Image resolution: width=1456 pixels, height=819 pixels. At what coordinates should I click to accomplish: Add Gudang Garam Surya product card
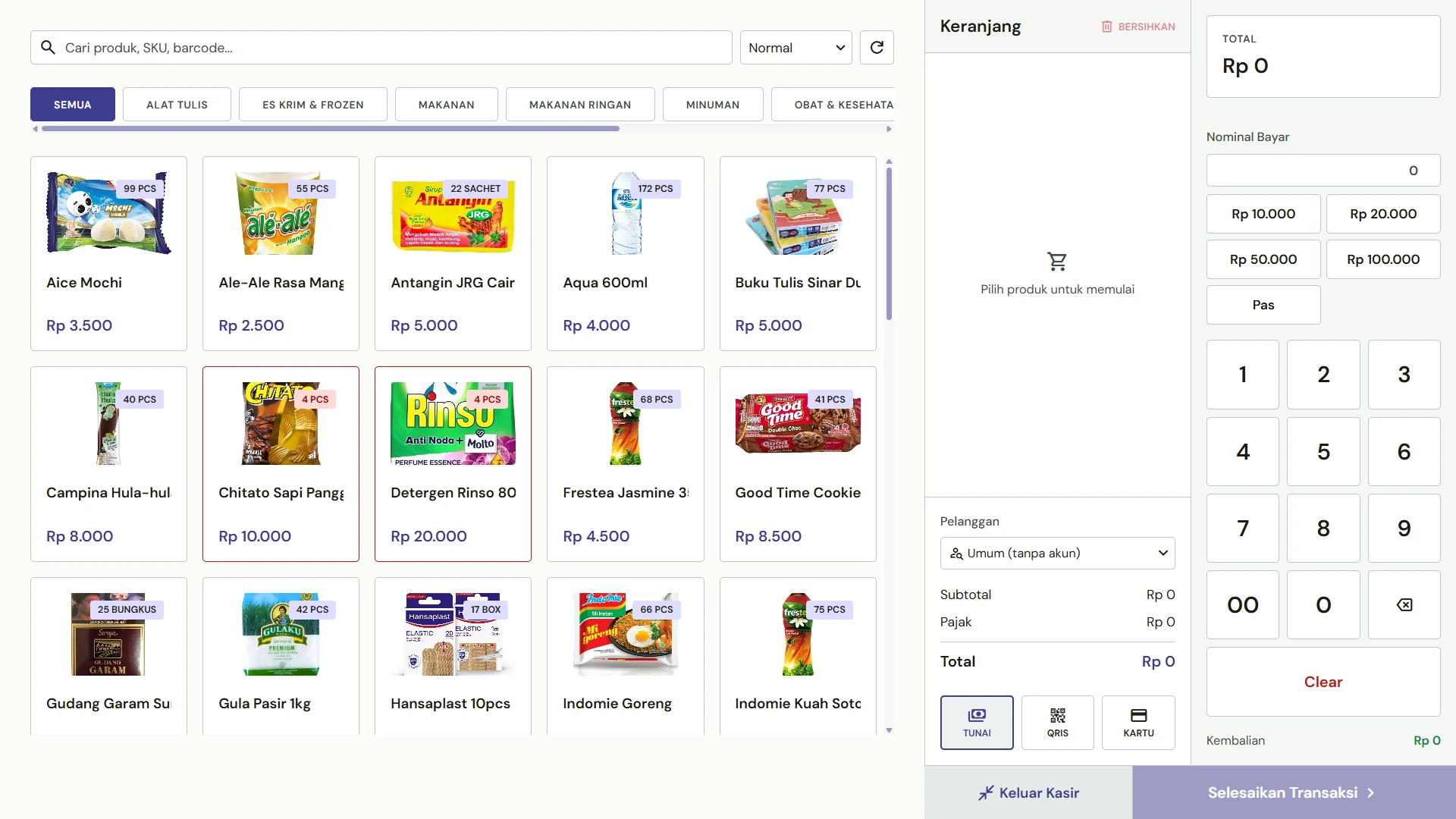click(108, 656)
